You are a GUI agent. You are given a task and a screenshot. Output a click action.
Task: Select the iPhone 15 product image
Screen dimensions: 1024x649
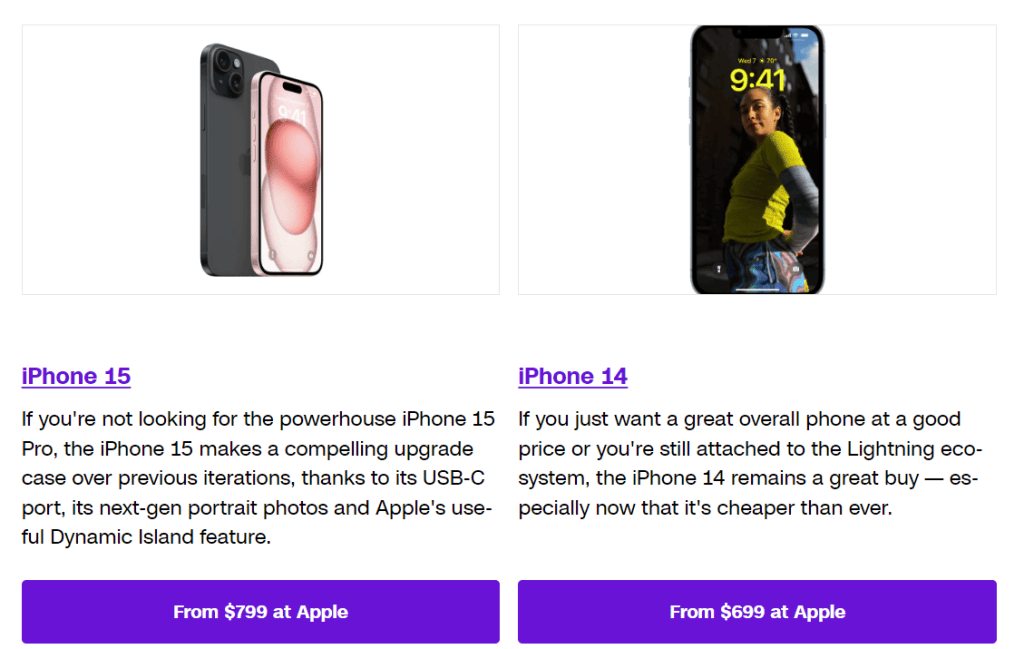(x=260, y=158)
